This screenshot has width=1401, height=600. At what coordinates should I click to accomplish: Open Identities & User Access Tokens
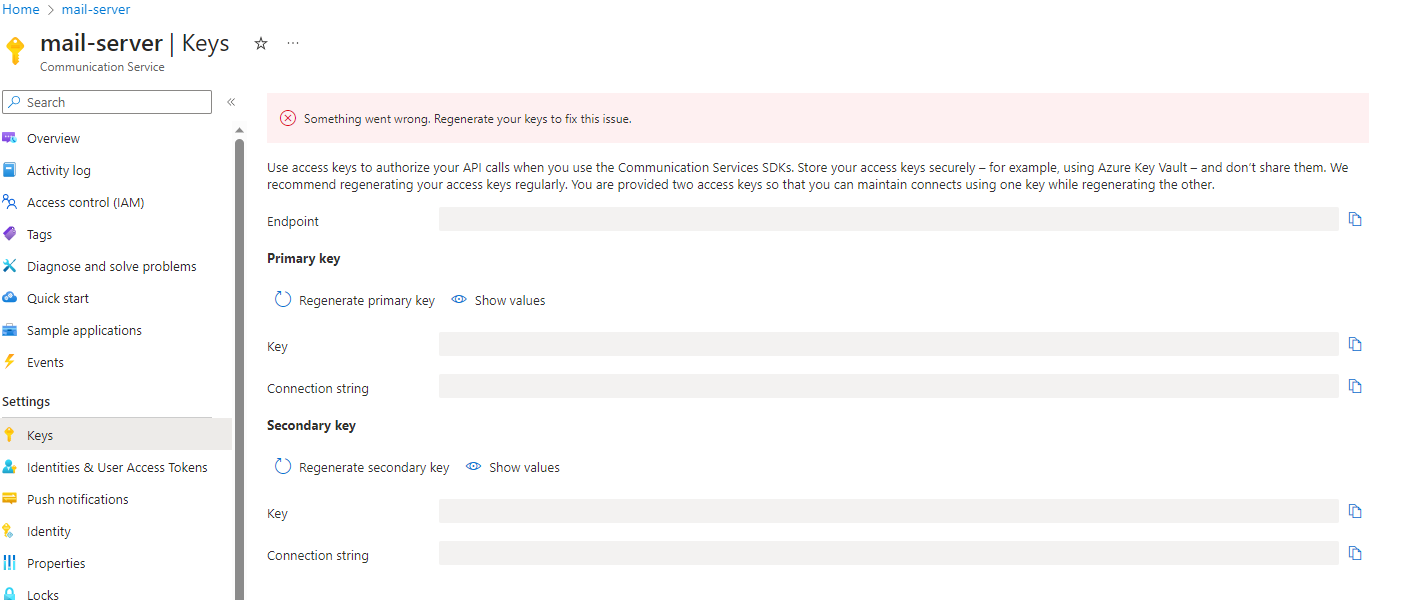116,467
